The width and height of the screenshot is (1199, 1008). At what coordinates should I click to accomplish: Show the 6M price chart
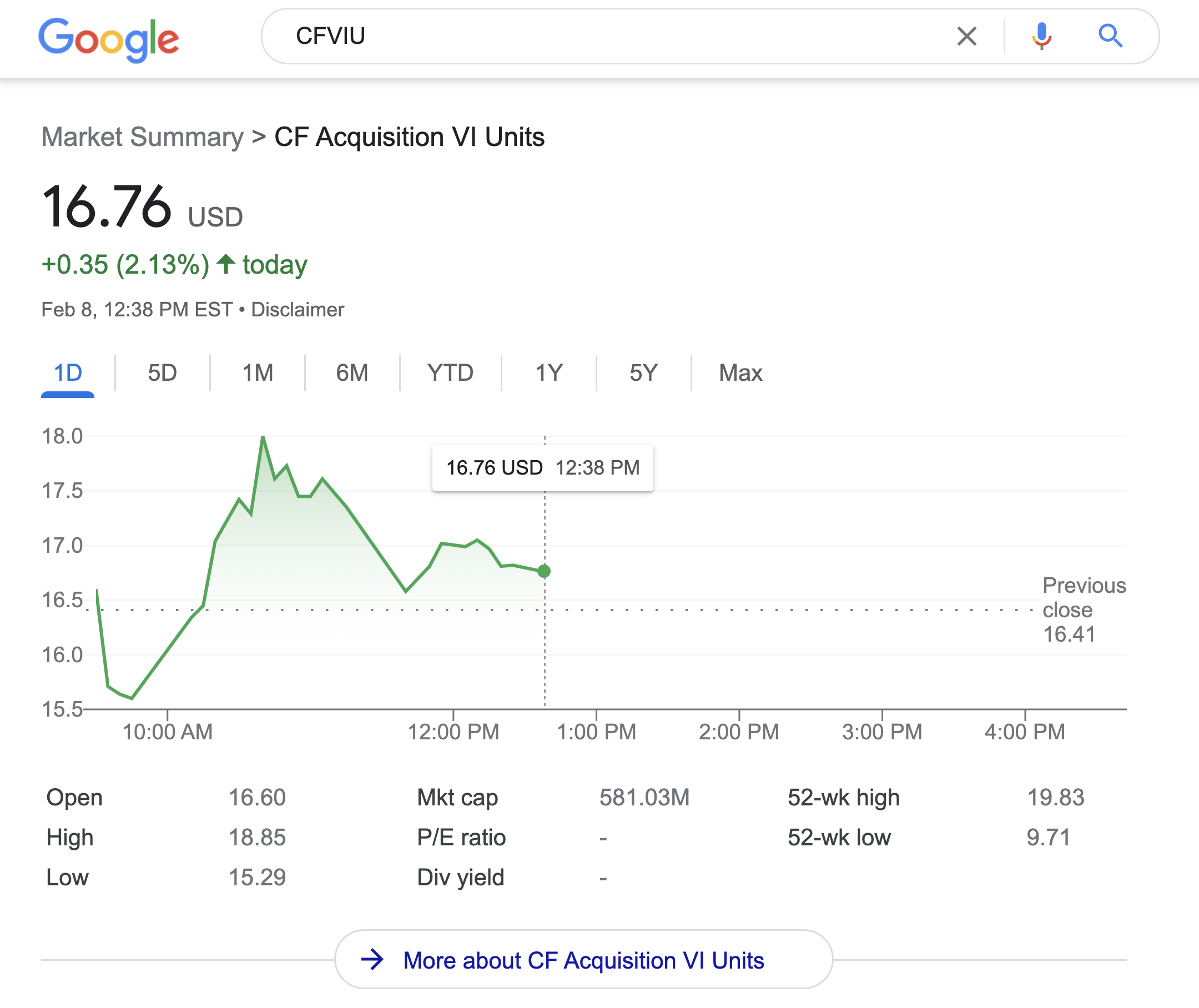(352, 372)
